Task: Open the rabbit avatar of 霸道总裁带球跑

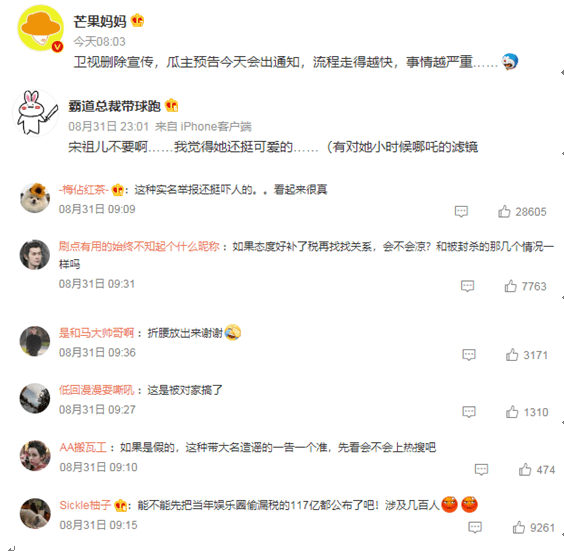Action: coord(36,113)
